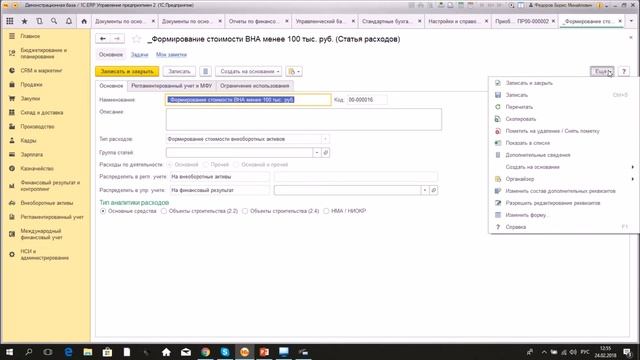Screen dimensions: 640x360
Task: Open Кадры section in sidebar
Action: 28,140
